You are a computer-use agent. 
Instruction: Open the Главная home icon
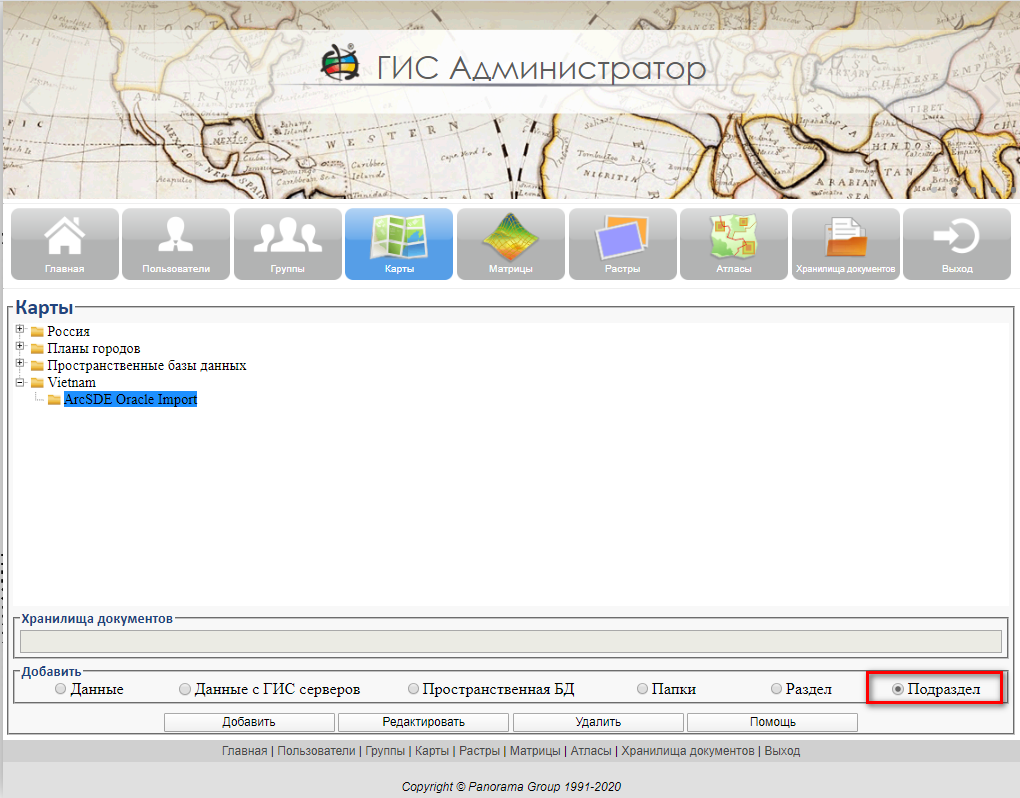(x=65, y=243)
